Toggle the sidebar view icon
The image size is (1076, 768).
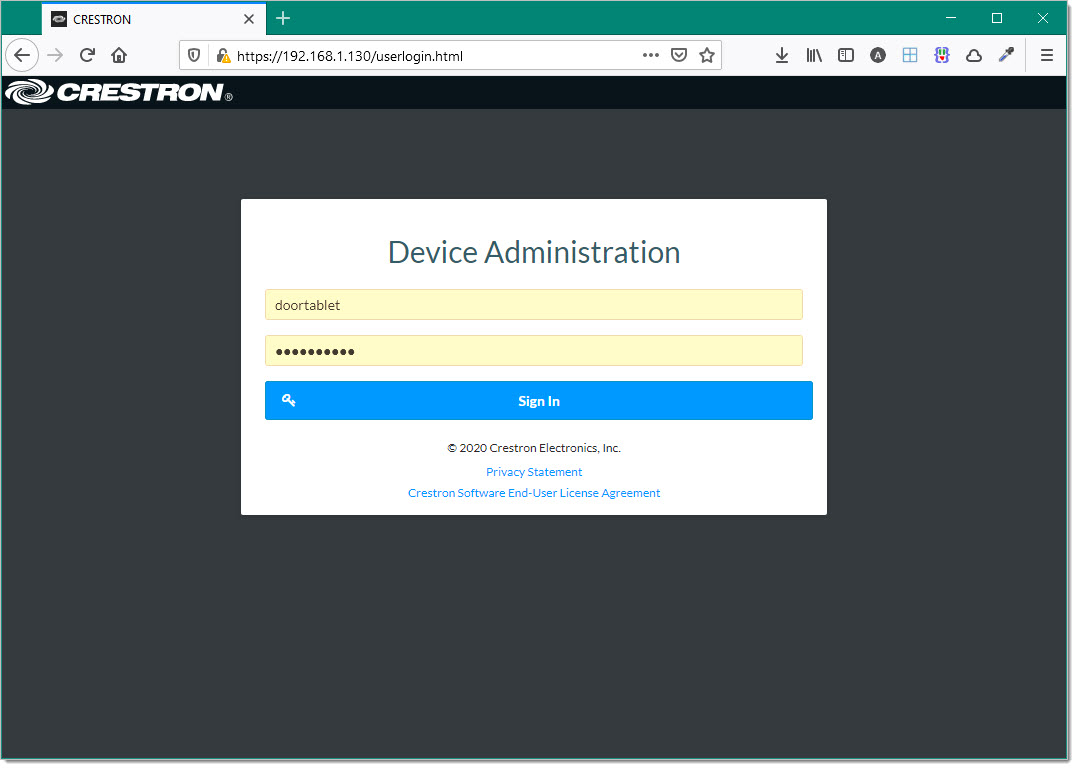[x=846, y=56]
